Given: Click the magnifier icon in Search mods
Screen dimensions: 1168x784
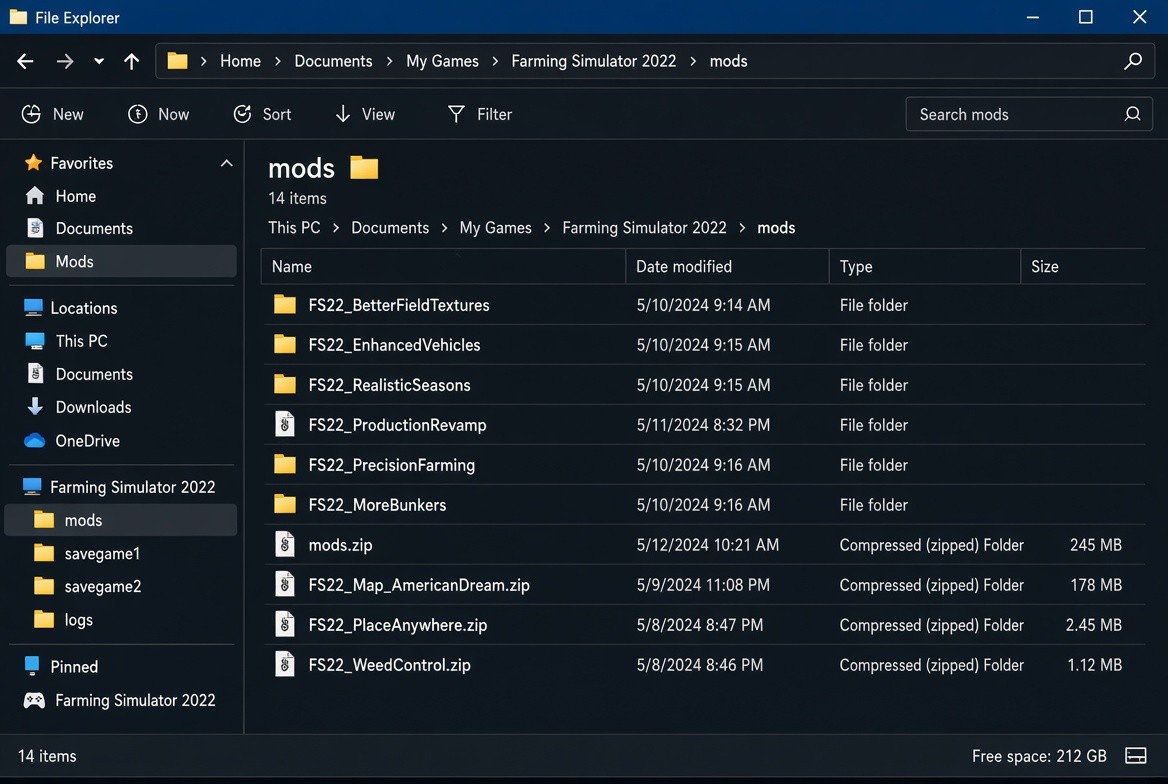Looking at the screenshot, I should 1132,114.
